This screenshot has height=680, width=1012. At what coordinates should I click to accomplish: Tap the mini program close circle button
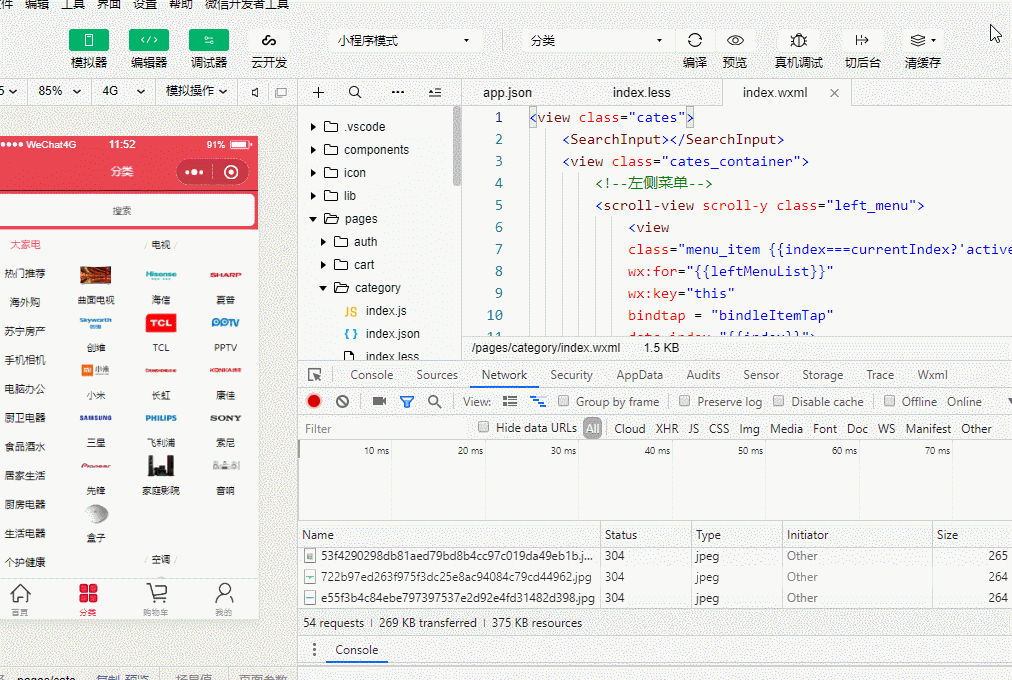231,172
